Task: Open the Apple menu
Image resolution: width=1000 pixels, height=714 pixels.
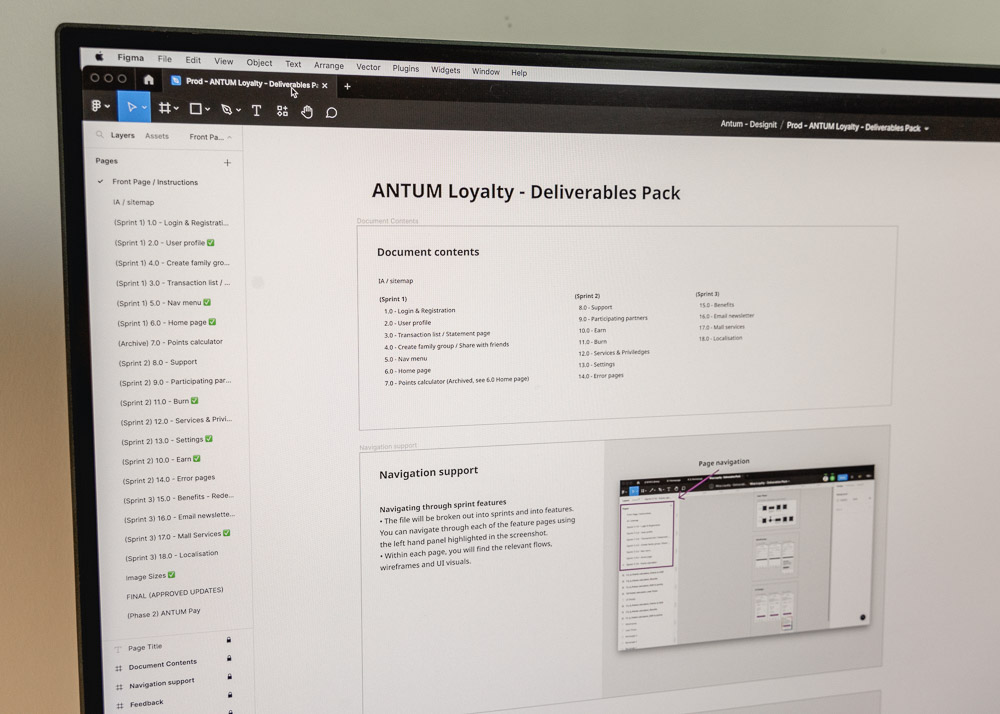Action: click(99, 56)
